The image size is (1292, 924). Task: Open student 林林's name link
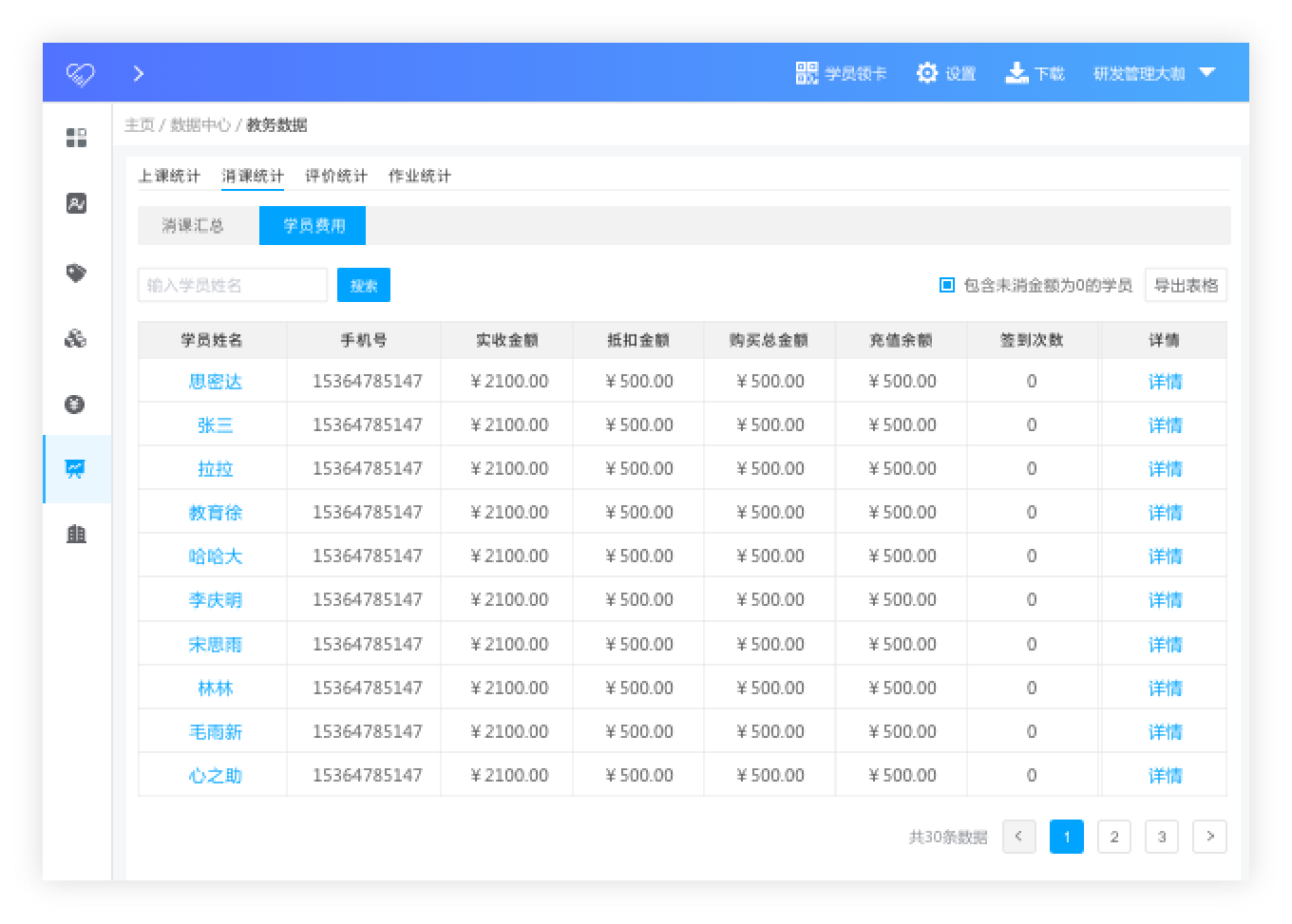click(216, 688)
